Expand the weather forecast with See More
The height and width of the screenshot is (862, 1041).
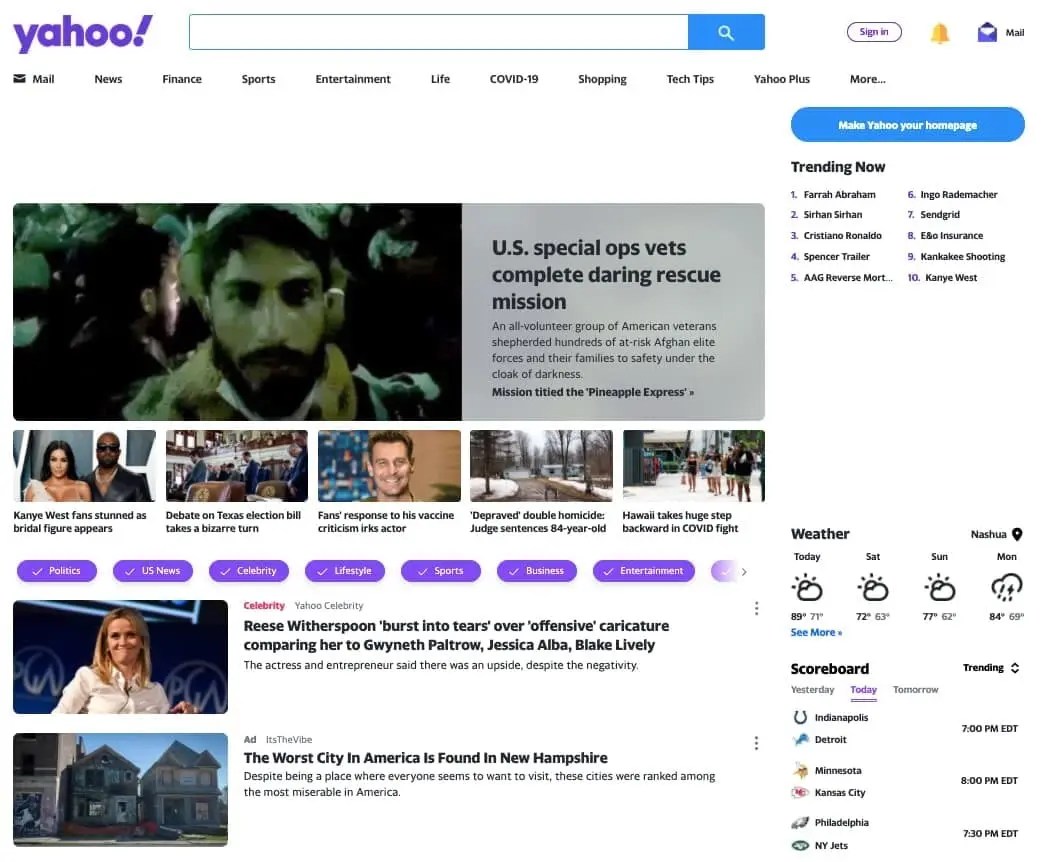click(816, 632)
